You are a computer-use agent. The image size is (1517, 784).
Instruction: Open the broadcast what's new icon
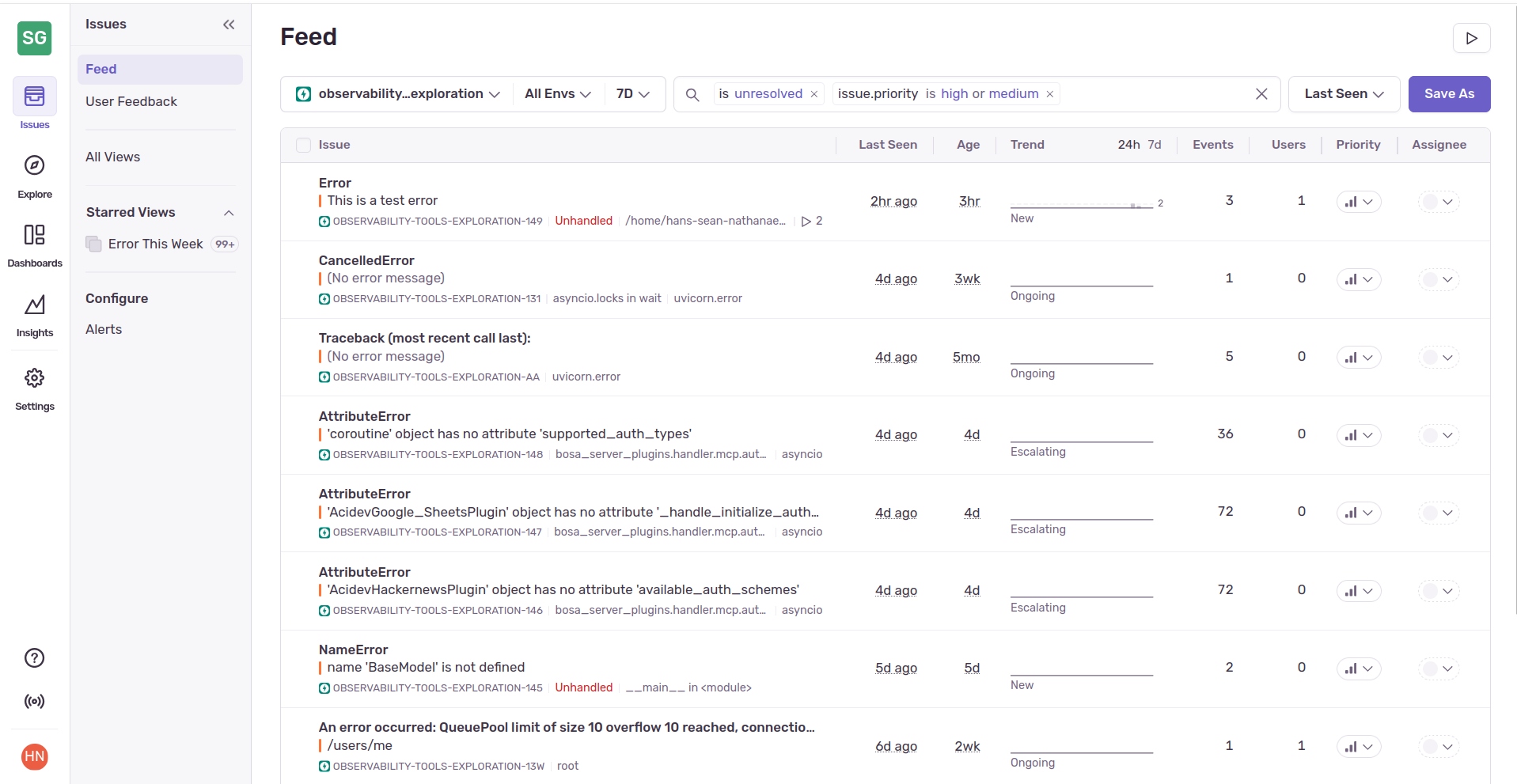pyautogui.click(x=34, y=701)
